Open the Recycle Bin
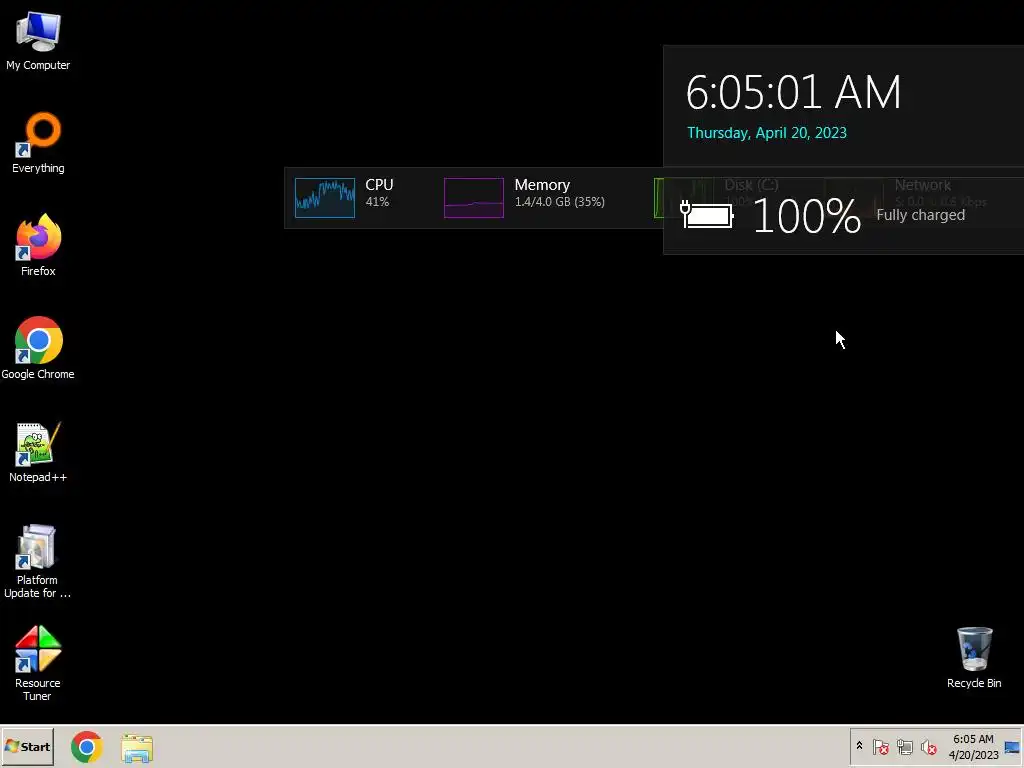 click(974, 658)
